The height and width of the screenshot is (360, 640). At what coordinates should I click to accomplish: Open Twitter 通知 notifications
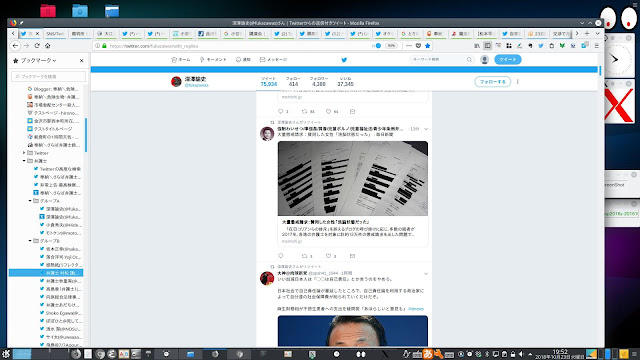[x=243, y=60]
